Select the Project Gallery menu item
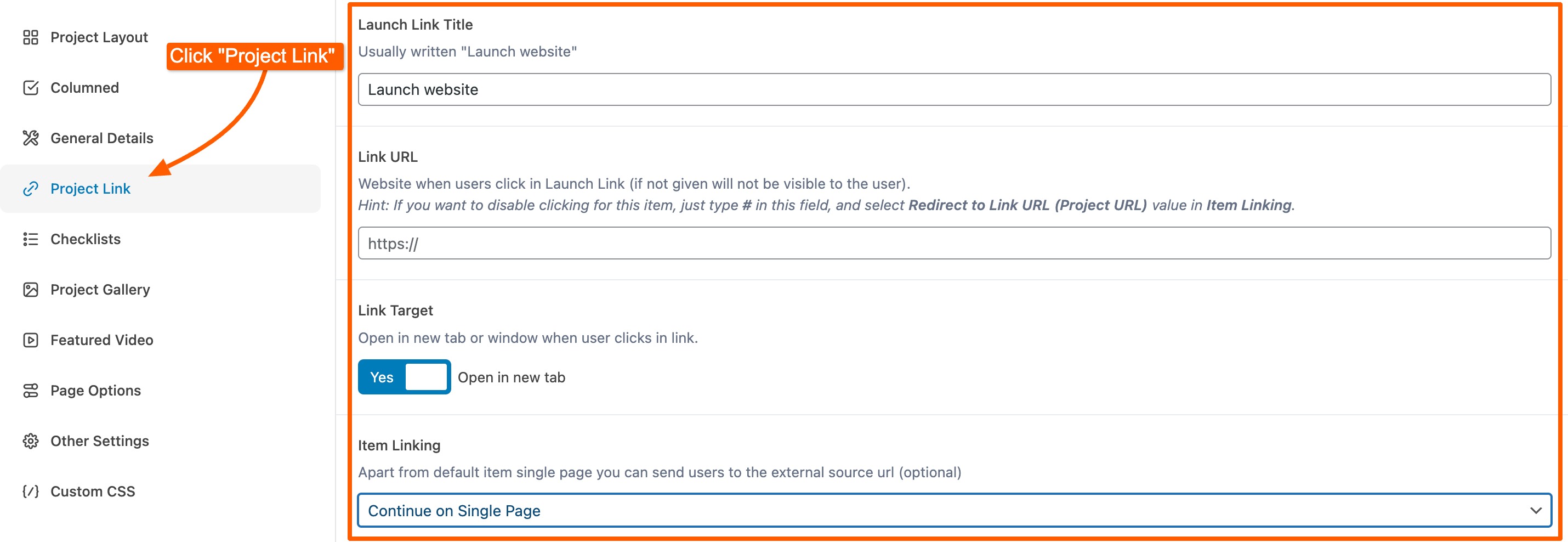The width and height of the screenshot is (1568, 542). 100,290
